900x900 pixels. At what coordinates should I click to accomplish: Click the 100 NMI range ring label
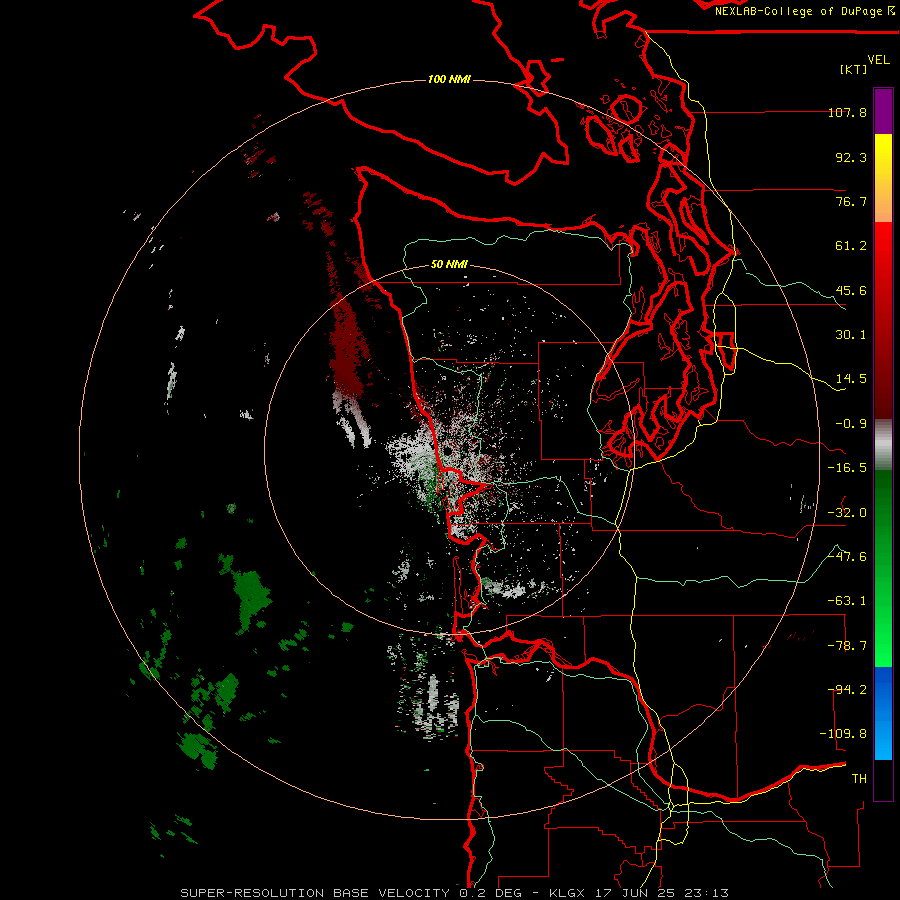449,79
